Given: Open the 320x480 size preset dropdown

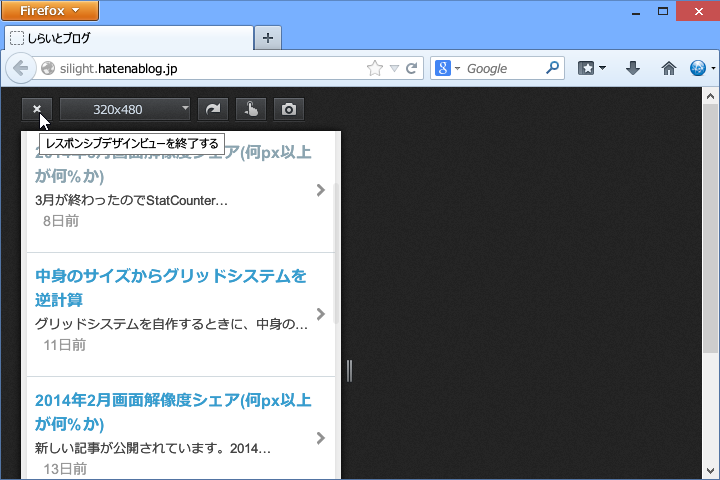Looking at the screenshot, I should pyautogui.click(x=125, y=109).
